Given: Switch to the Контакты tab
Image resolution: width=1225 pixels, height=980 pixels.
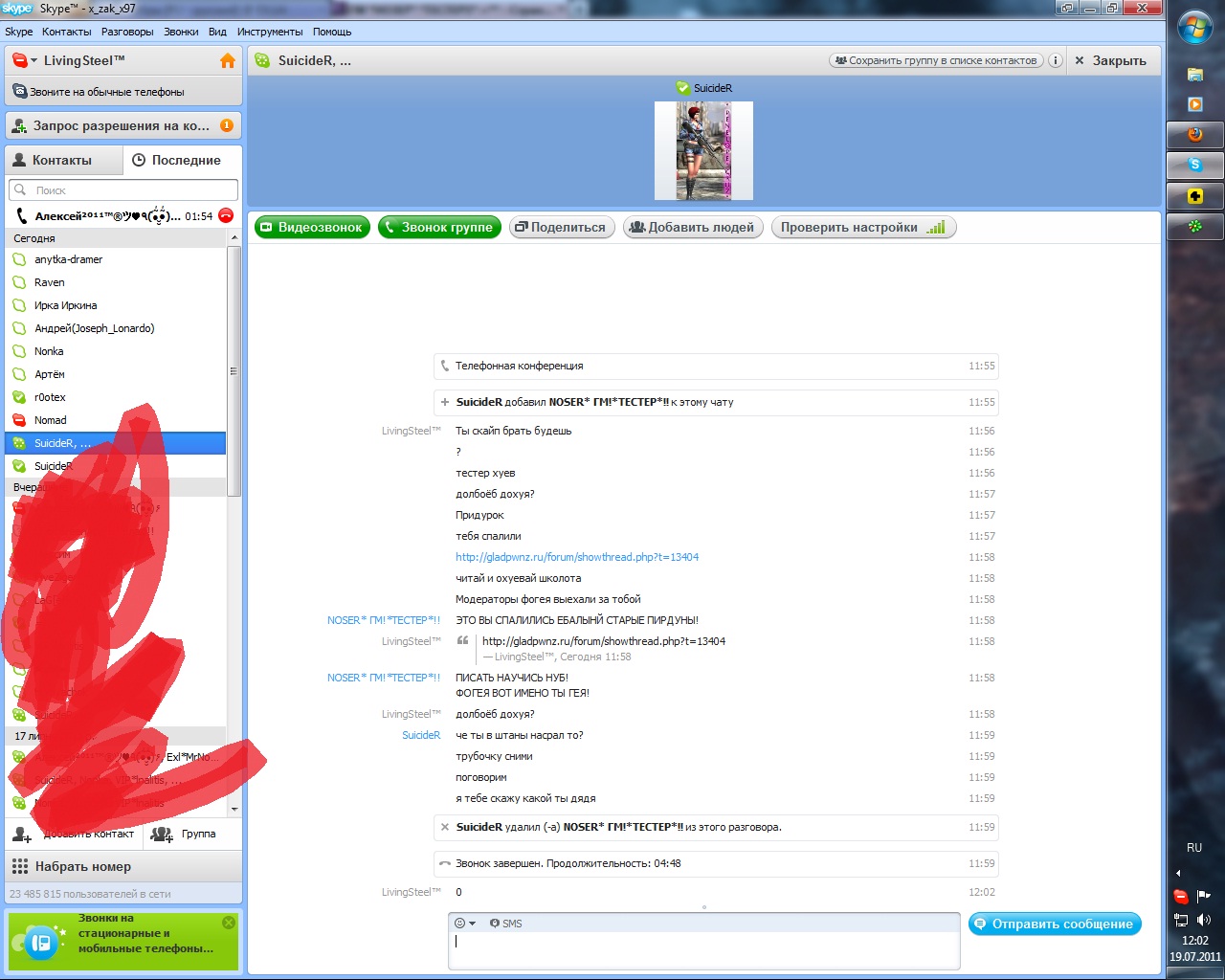Looking at the screenshot, I should [x=63, y=160].
